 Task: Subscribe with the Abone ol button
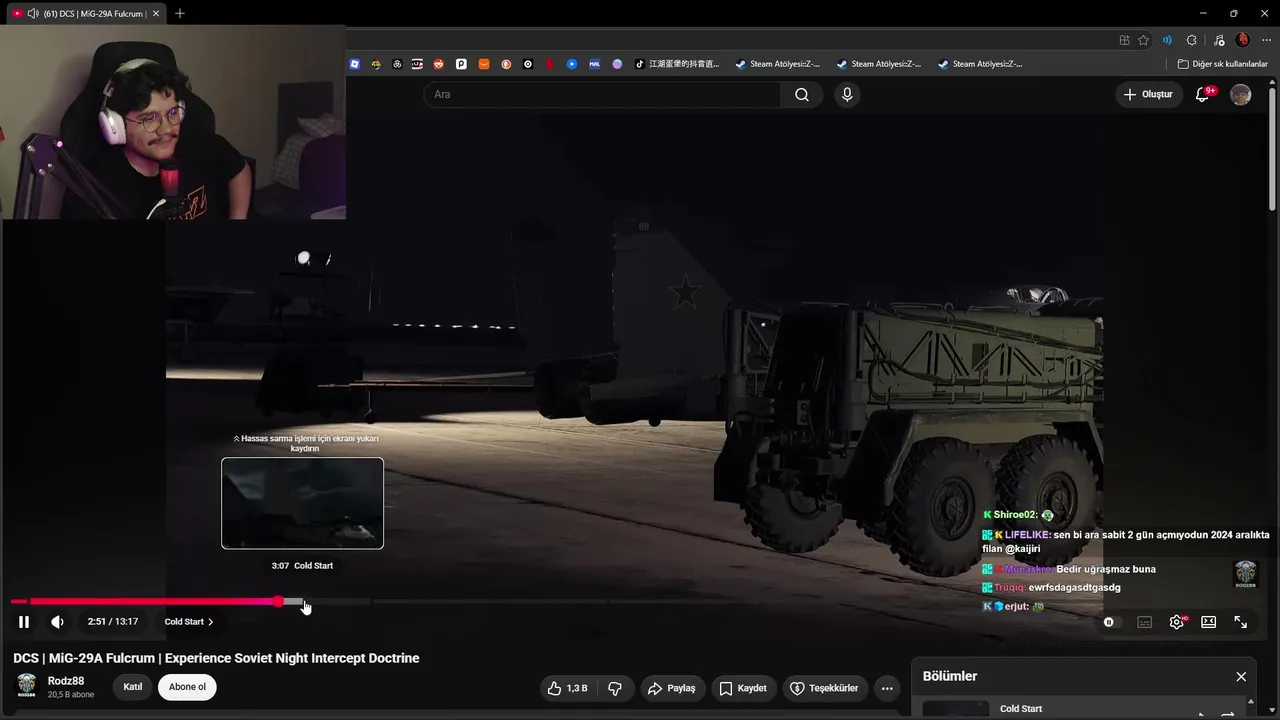click(x=187, y=687)
